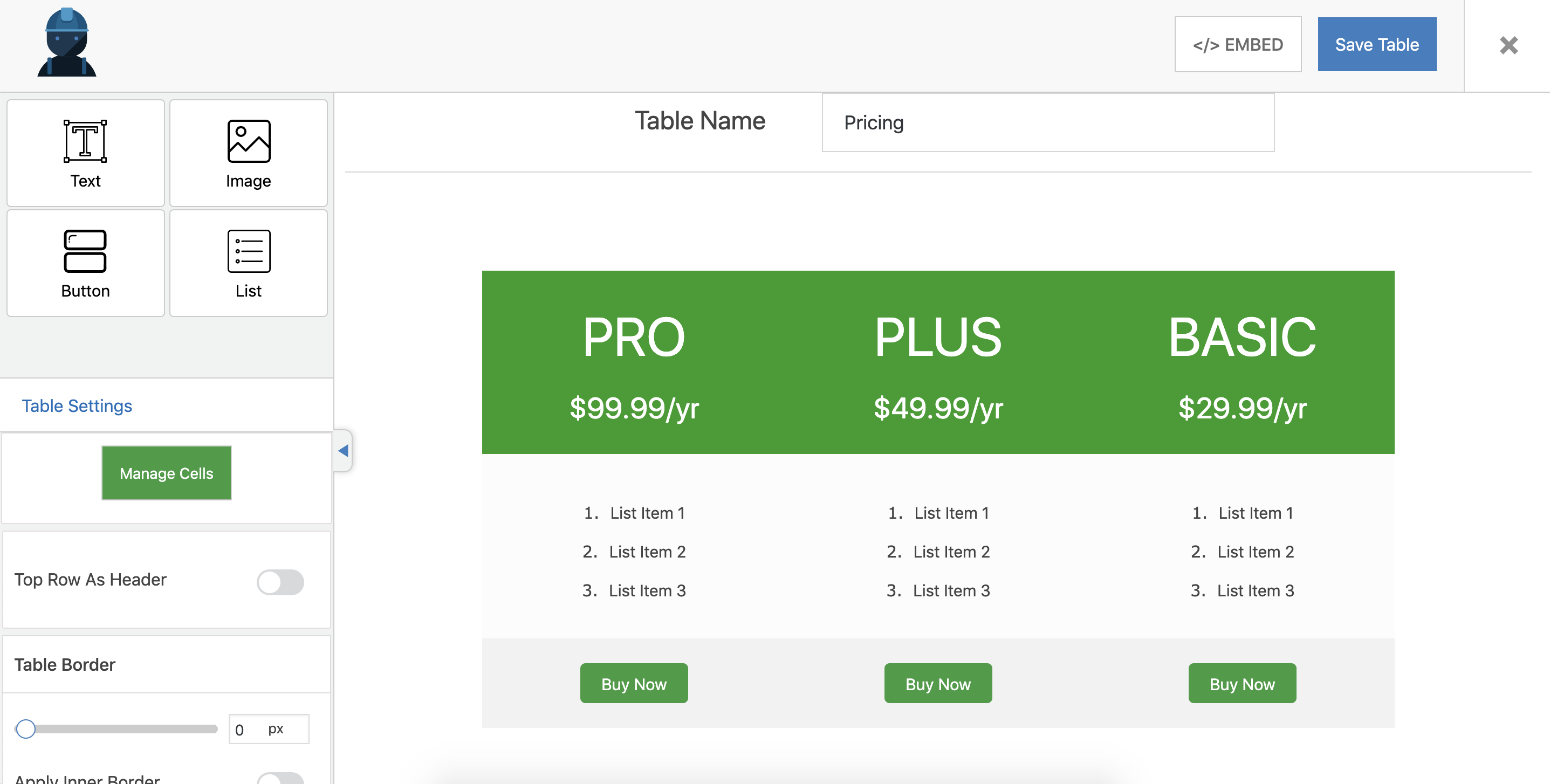Close the table builder with X
This screenshot has height=784, width=1550.
tap(1508, 45)
